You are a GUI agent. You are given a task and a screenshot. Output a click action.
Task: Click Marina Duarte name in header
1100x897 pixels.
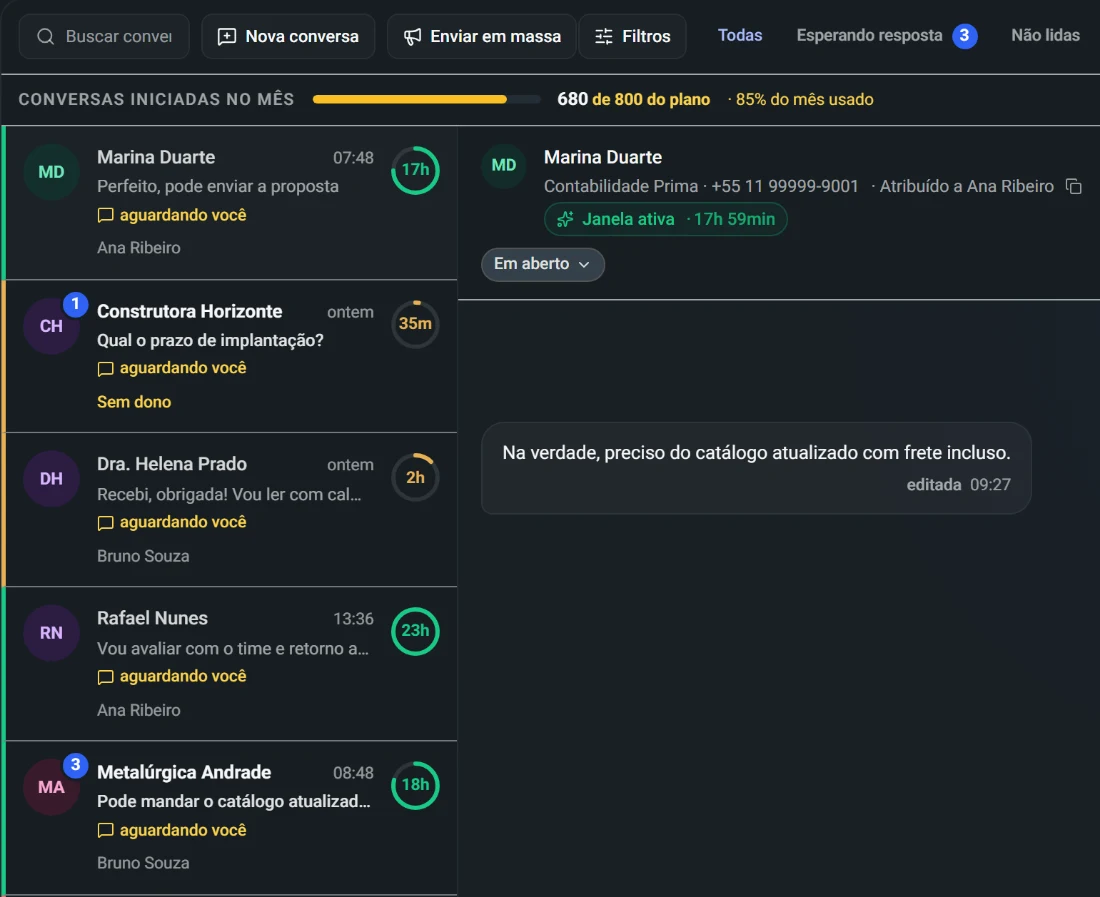[603, 157]
